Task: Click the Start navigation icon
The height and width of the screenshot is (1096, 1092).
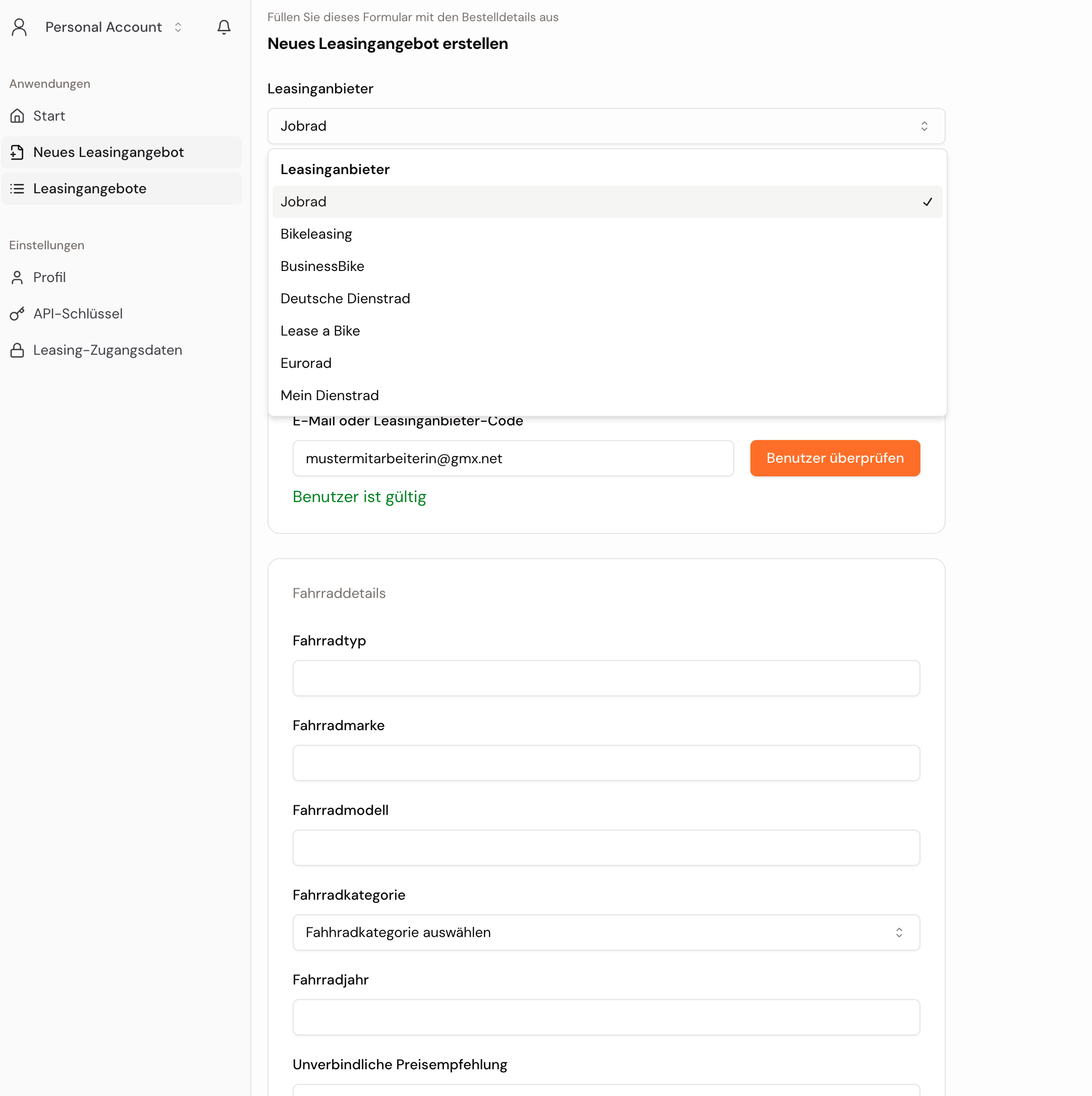Action: [17, 116]
